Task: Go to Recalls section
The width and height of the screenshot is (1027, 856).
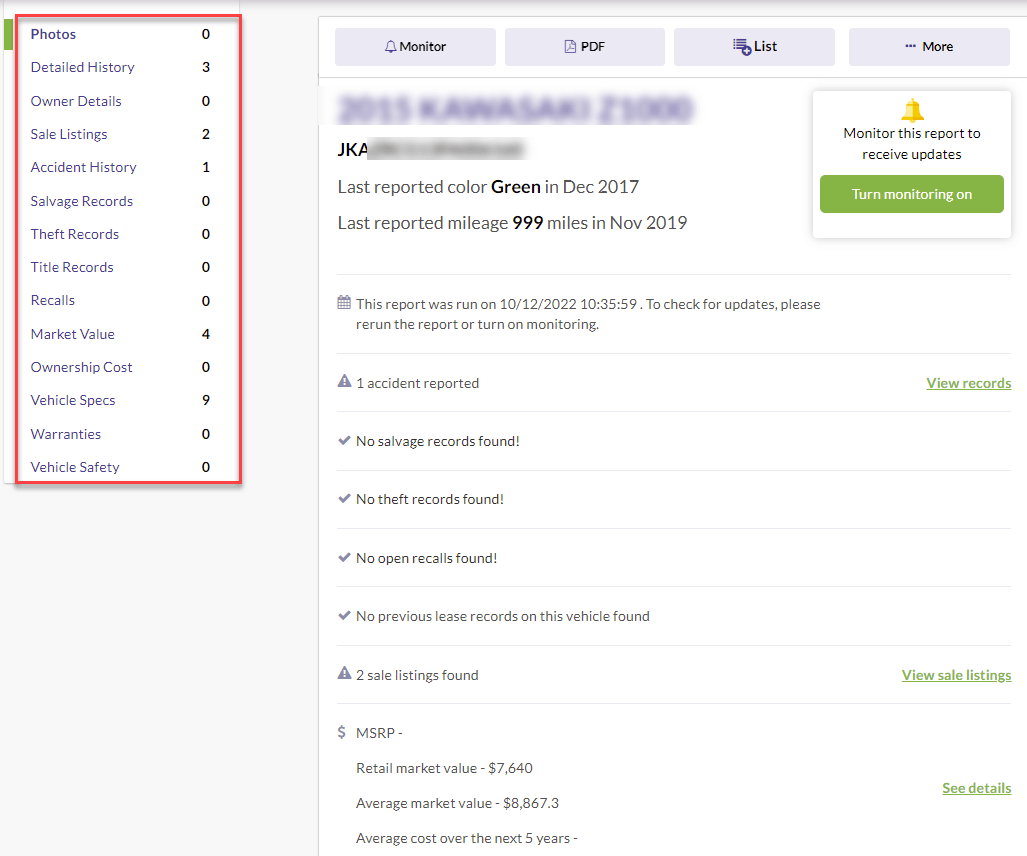Action: 53,301
